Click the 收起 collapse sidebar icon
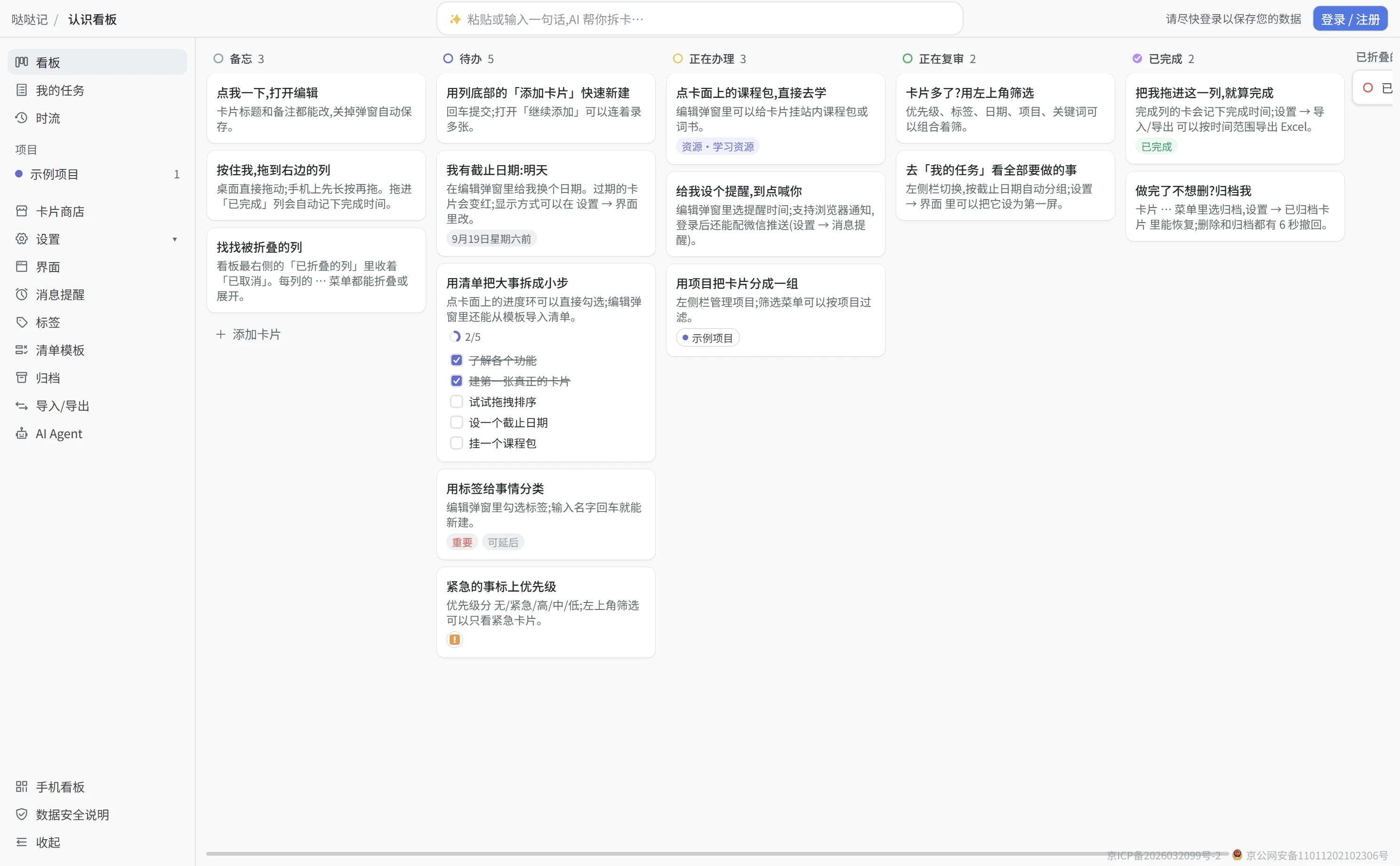Viewport: 1400px width, 866px height. click(x=22, y=842)
